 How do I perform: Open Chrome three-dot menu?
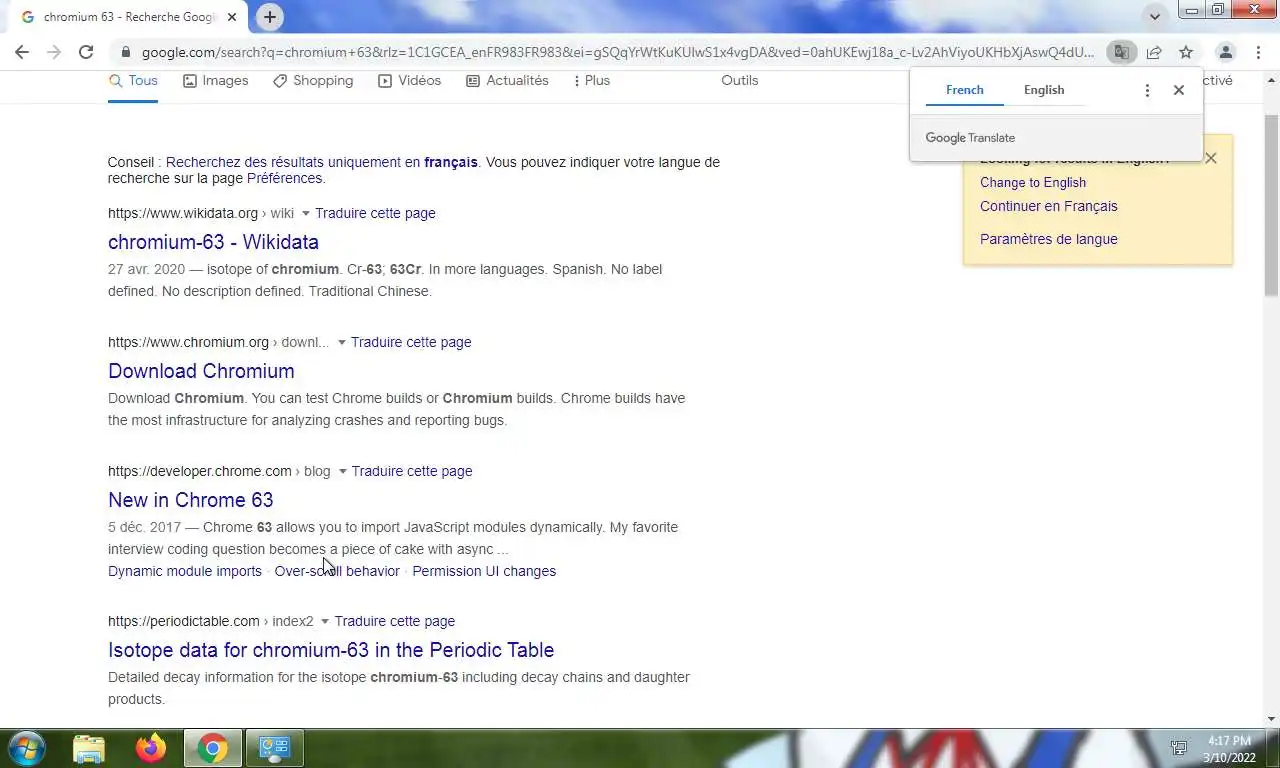(x=1259, y=52)
